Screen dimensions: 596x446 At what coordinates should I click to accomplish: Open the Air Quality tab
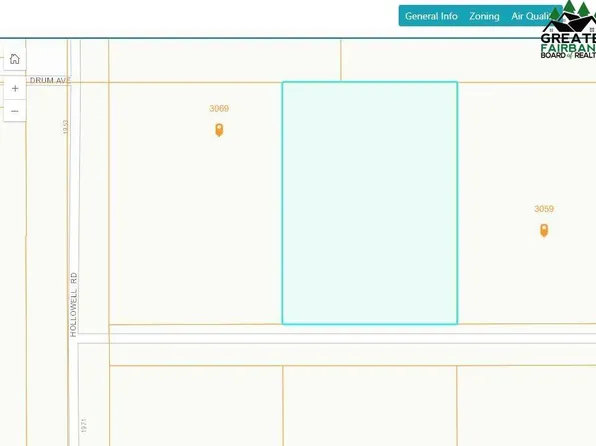(531, 16)
